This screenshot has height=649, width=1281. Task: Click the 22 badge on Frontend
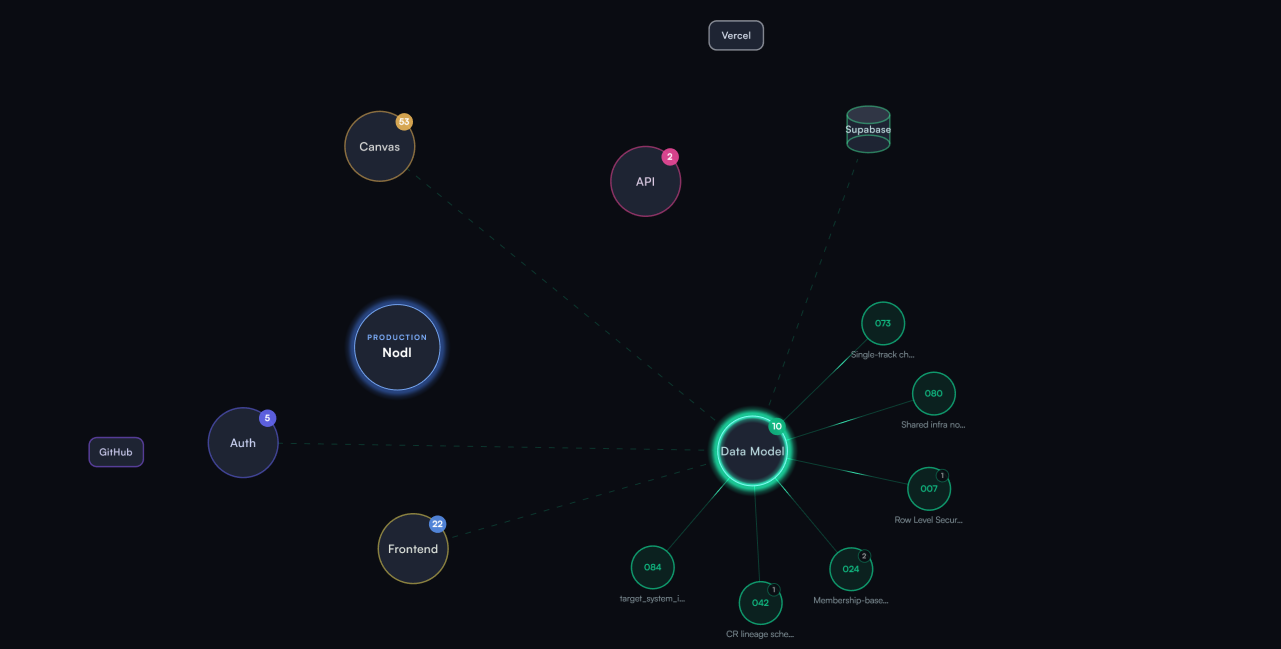pyautogui.click(x=437, y=524)
